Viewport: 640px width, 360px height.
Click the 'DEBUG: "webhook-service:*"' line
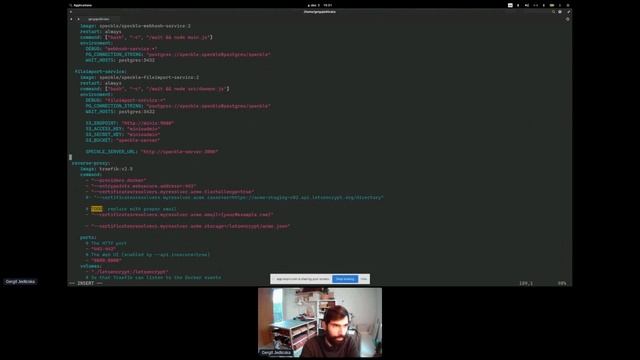pos(121,49)
